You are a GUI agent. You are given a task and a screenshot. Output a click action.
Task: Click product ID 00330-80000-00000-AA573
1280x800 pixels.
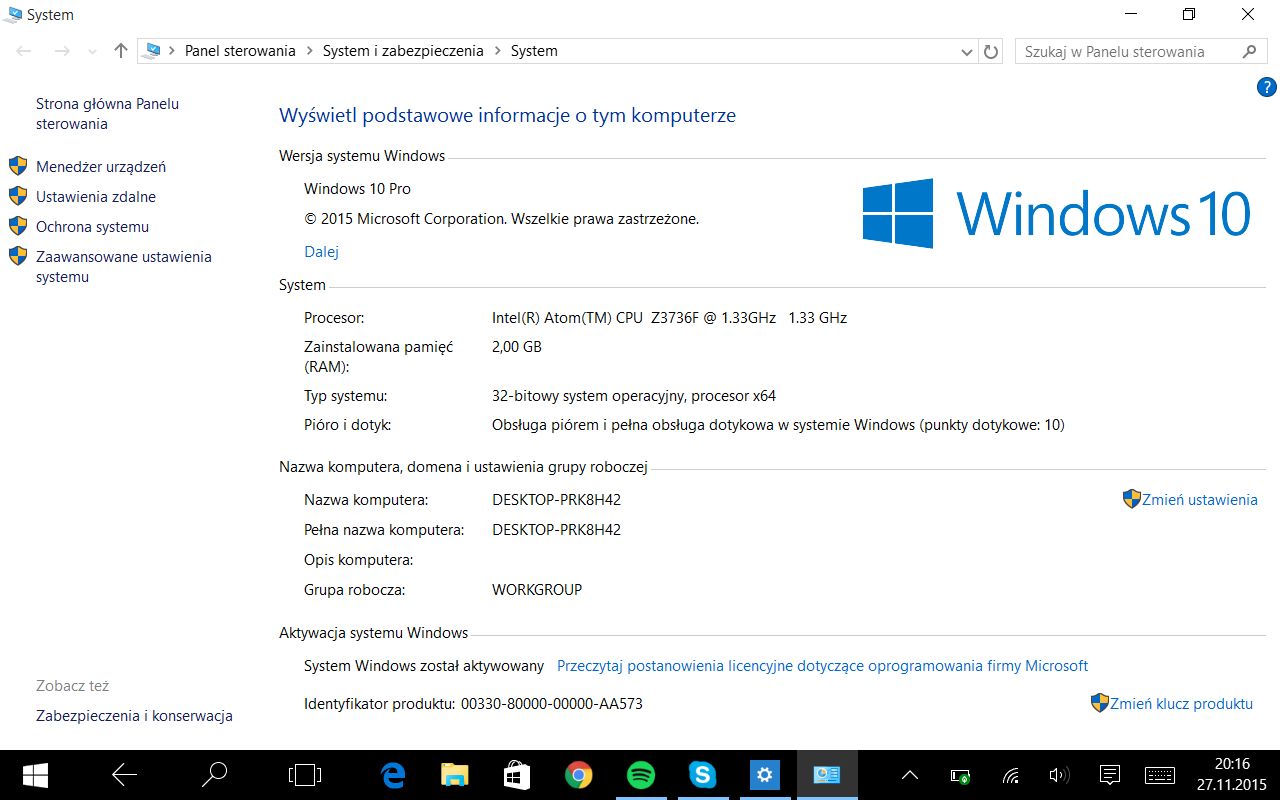pyautogui.click(x=552, y=704)
